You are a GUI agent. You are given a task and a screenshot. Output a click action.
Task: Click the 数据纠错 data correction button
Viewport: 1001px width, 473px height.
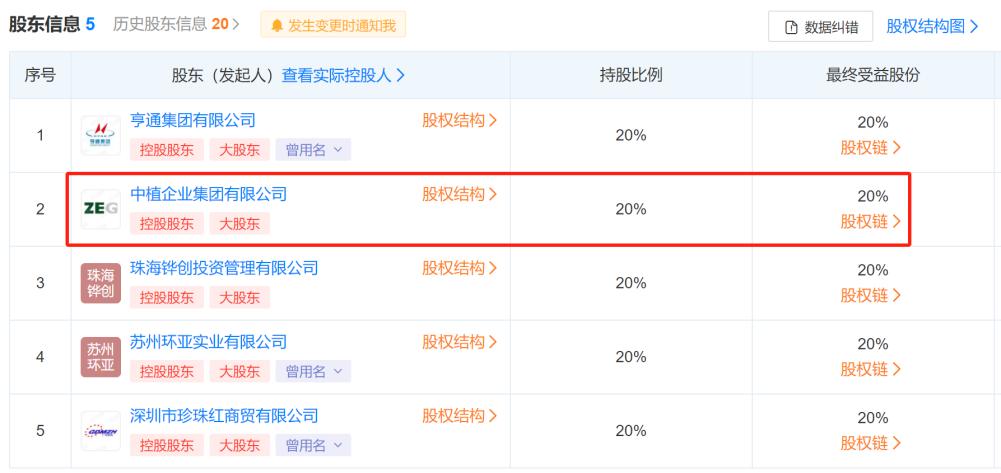pos(821,26)
